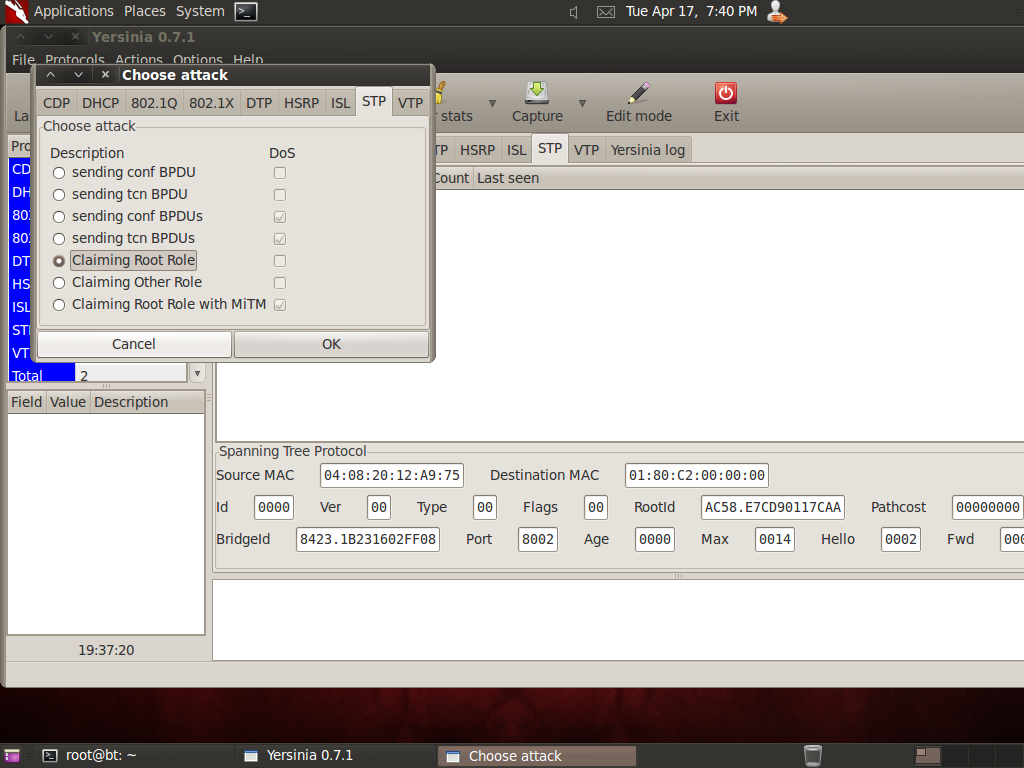This screenshot has width=1024, height=768.
Task: Close the Choose attack dialog with X
Action: tap(105, 74)
